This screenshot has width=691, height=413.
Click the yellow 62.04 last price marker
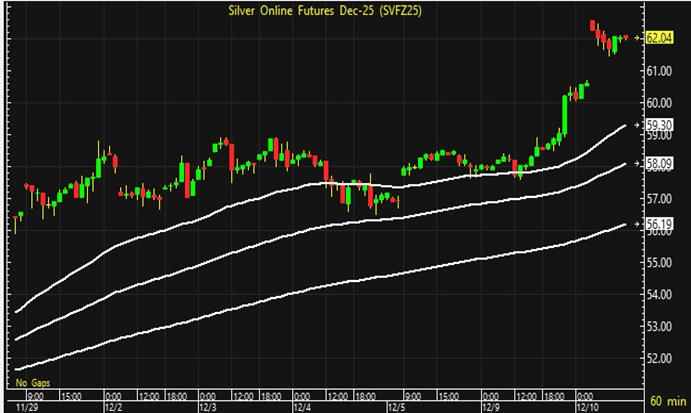pos(658,38)
